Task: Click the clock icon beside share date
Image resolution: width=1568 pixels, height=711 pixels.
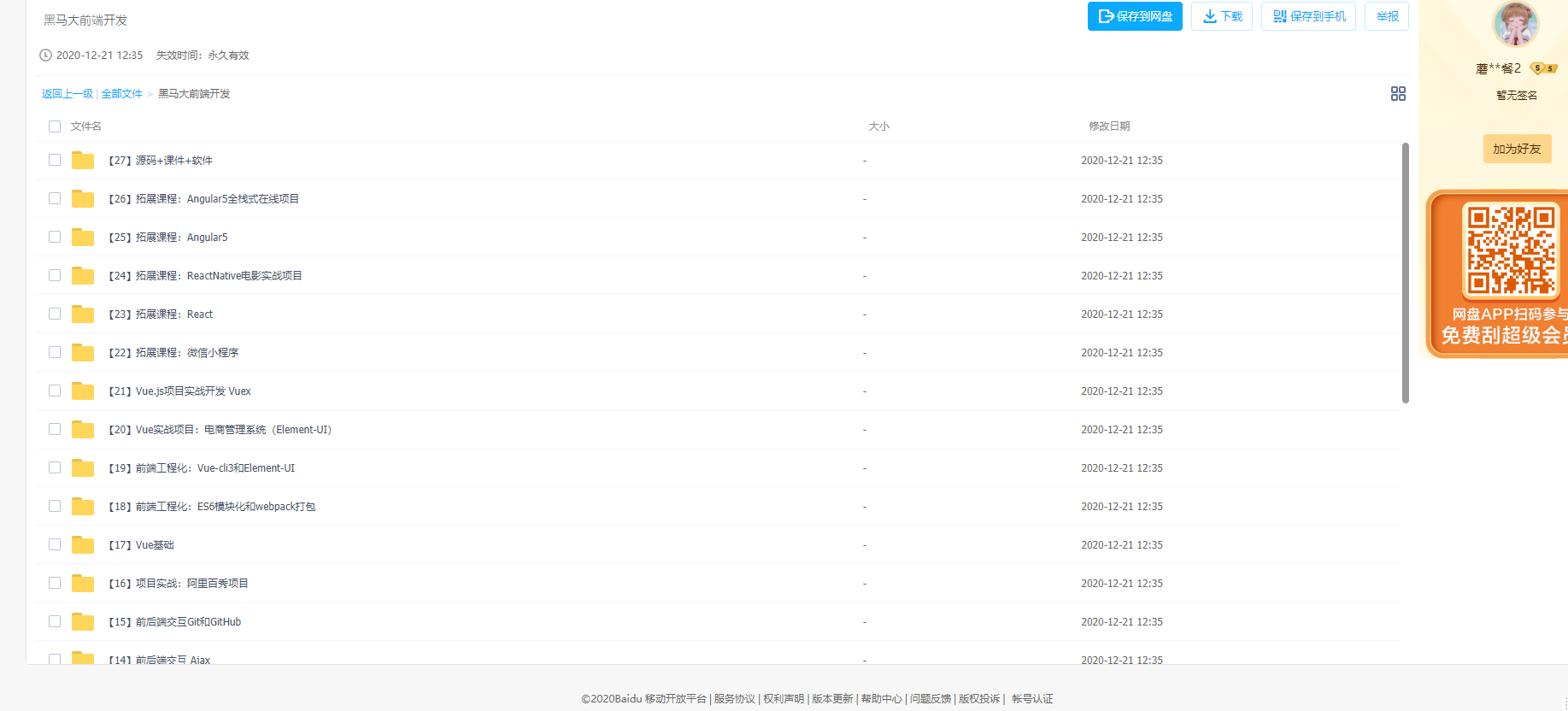Action: pyautogui.click(x=46, y=56)
